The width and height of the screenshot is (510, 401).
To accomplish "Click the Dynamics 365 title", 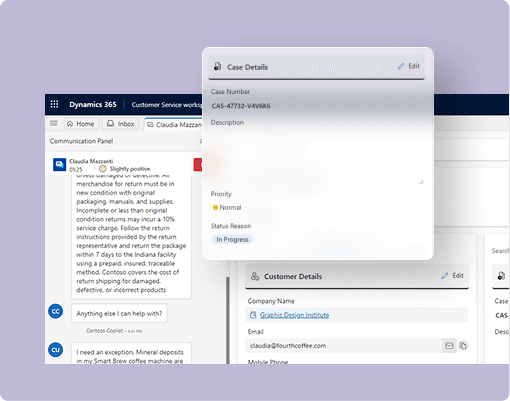I will (x=93, y=105).
